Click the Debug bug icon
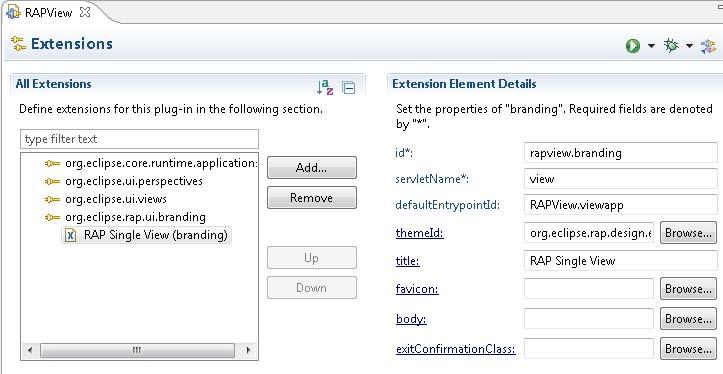This screenshot has width=723, height=374. [671, 45]
